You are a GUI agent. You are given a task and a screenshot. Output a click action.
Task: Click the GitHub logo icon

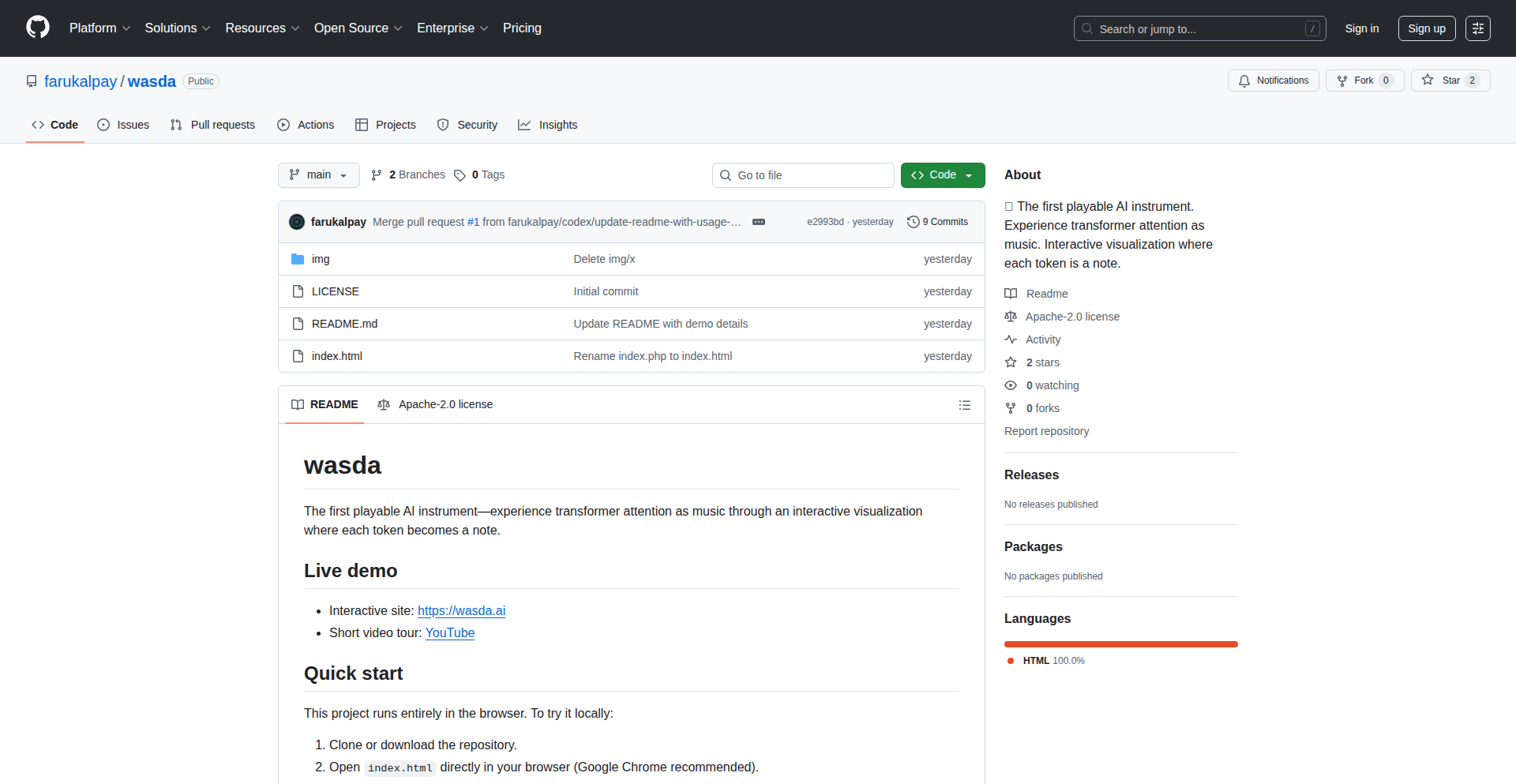click(x=38, y=28)
